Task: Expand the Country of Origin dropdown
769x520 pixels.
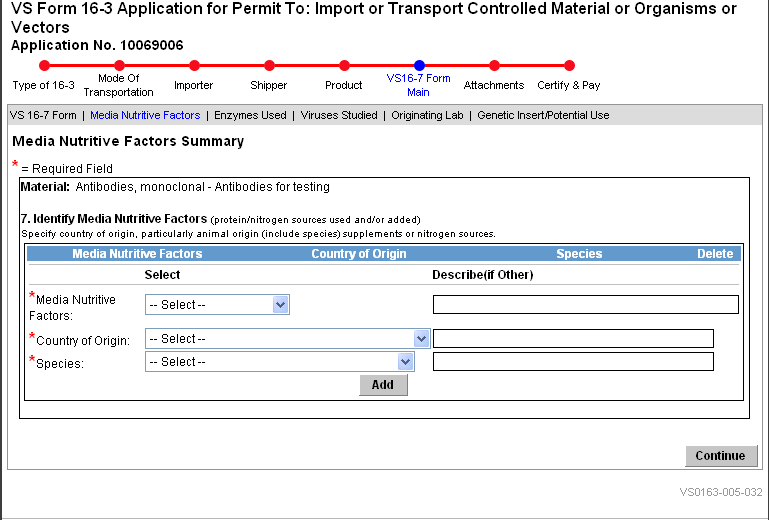Action: click(287, 339)
